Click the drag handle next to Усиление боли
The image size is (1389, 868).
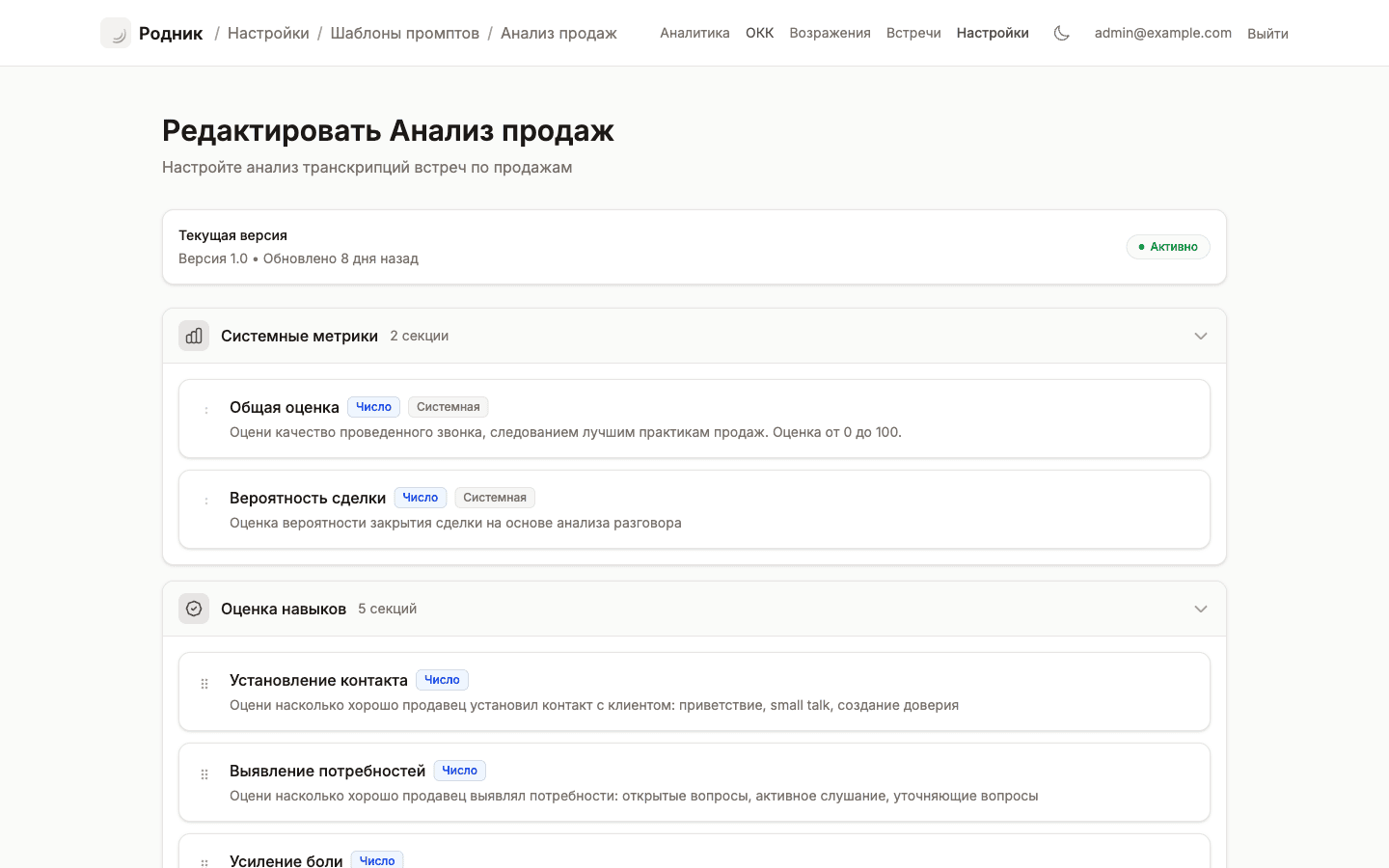pyautogui.click(x=204, y=861)
